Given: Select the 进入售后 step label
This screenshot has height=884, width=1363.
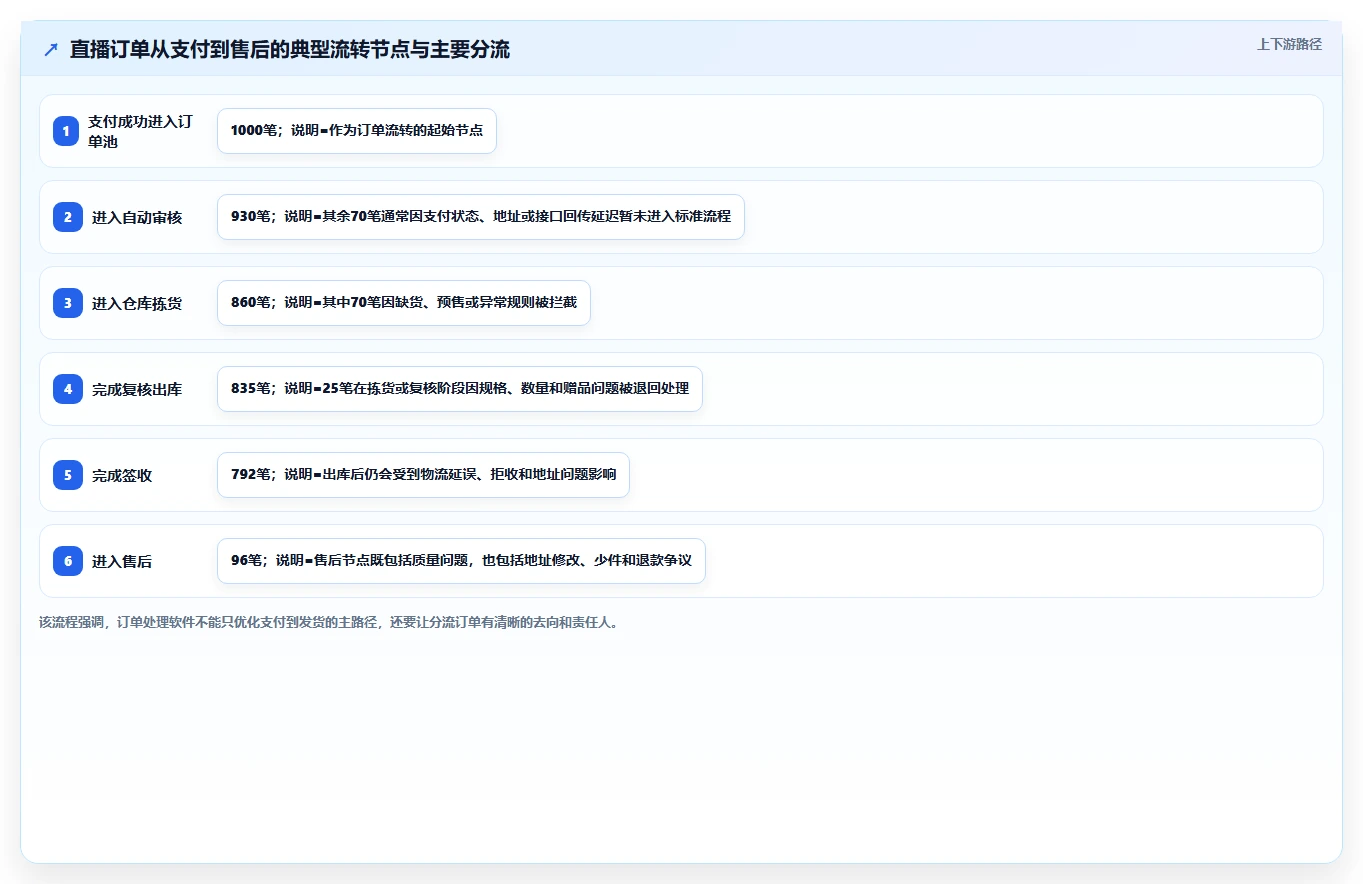Looking at the screenshot, I should tap(122, 561).
